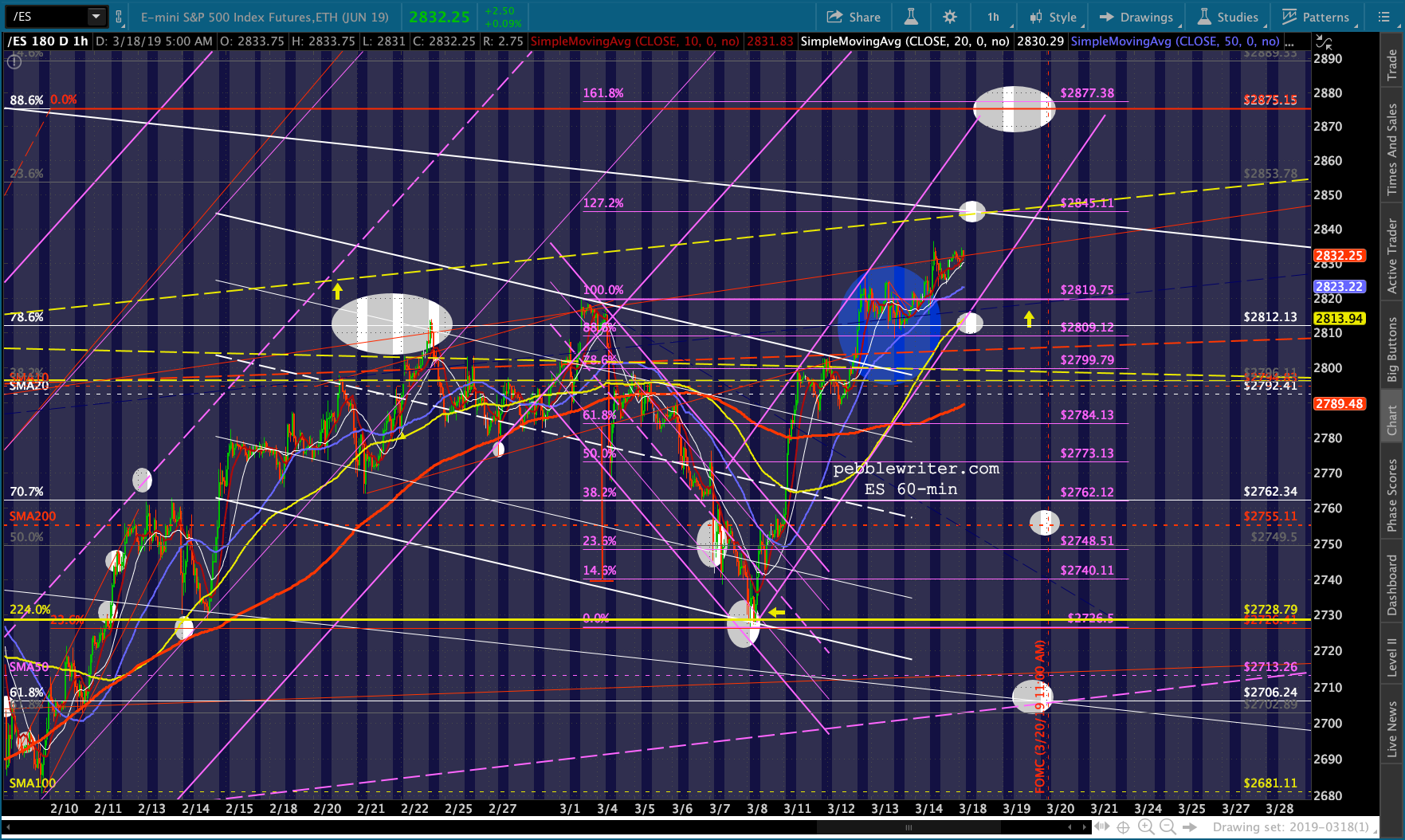1405x840 pixels.
Task: Click the symbol link chain icon
Action: click(x=119, y=16)
